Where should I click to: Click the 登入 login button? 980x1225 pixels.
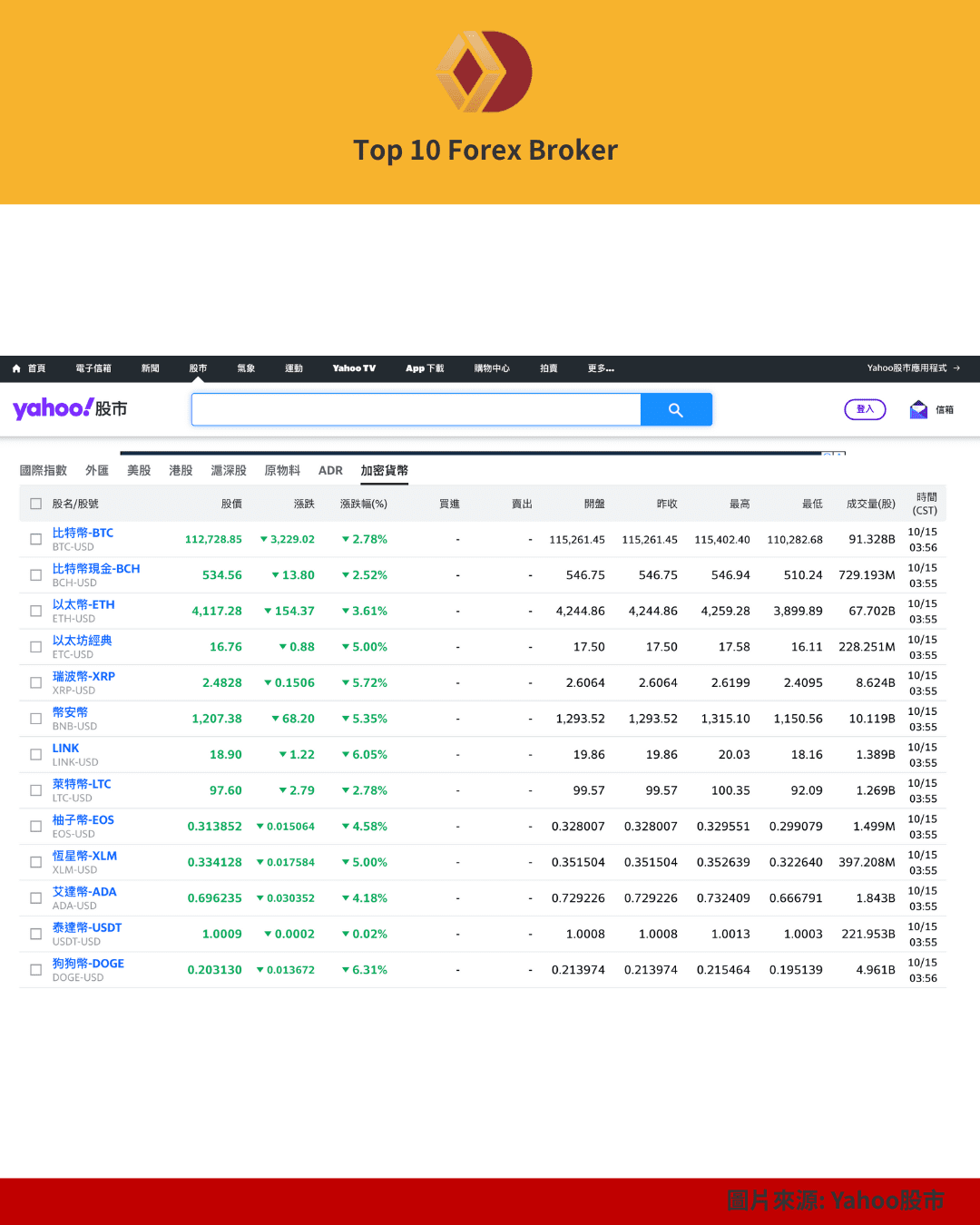tap(865, 409)
